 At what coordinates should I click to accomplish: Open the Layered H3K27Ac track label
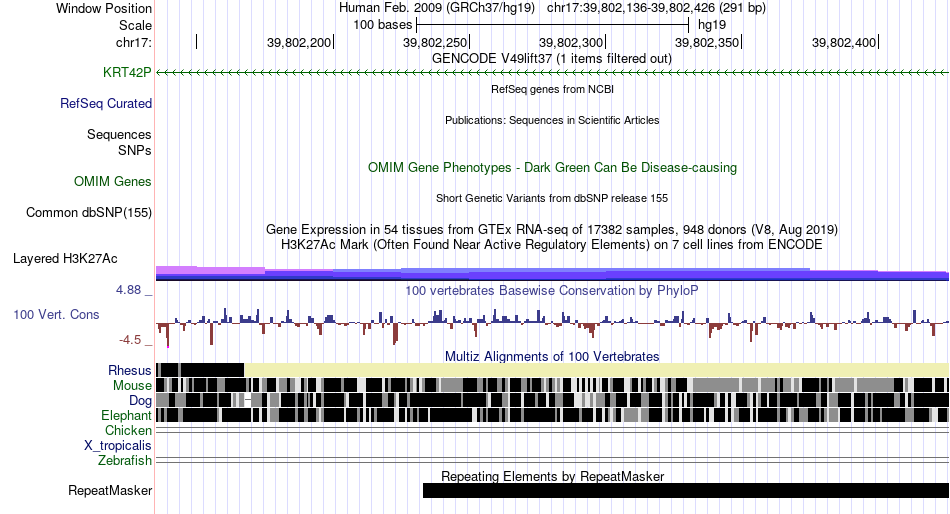click(x=65, y=259)
